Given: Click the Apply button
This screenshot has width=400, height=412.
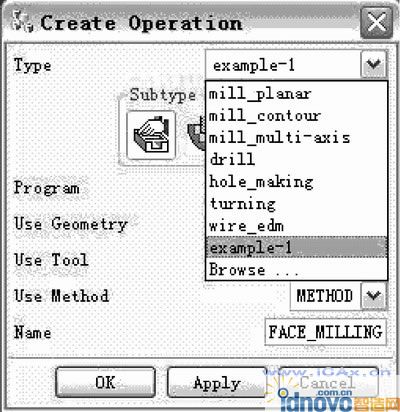Looking at the screenshot, I should tap(217, 382).
